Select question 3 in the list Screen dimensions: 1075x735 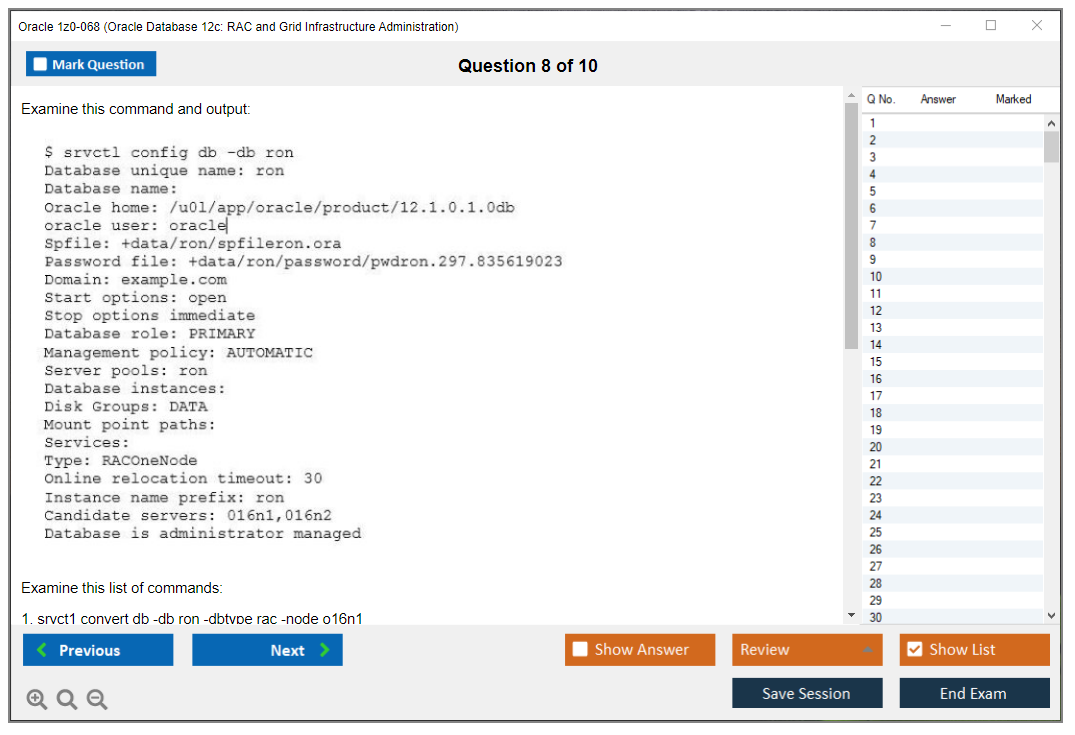pos(875,157)
